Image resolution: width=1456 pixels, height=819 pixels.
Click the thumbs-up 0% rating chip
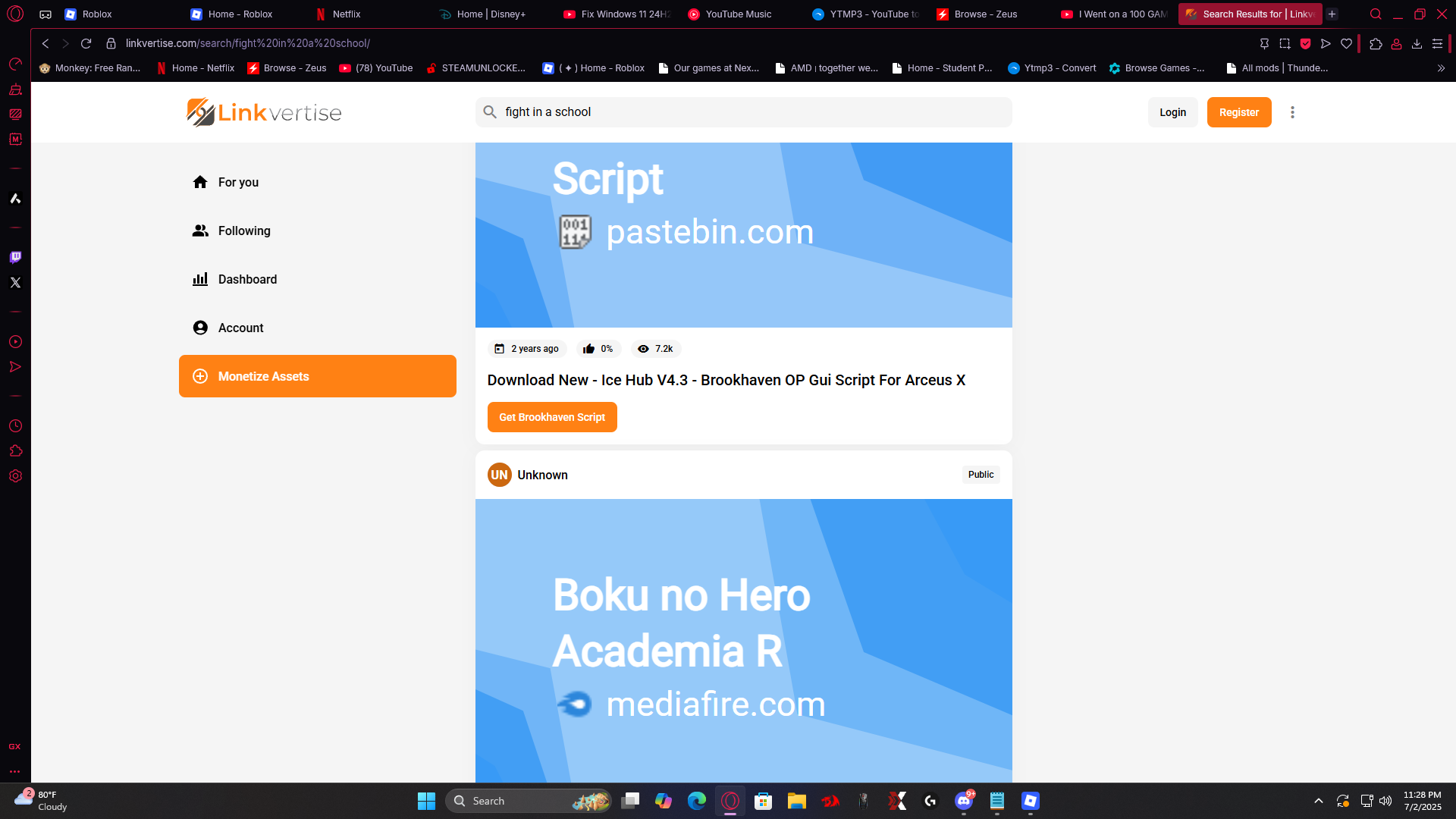[x=598, y=349]
